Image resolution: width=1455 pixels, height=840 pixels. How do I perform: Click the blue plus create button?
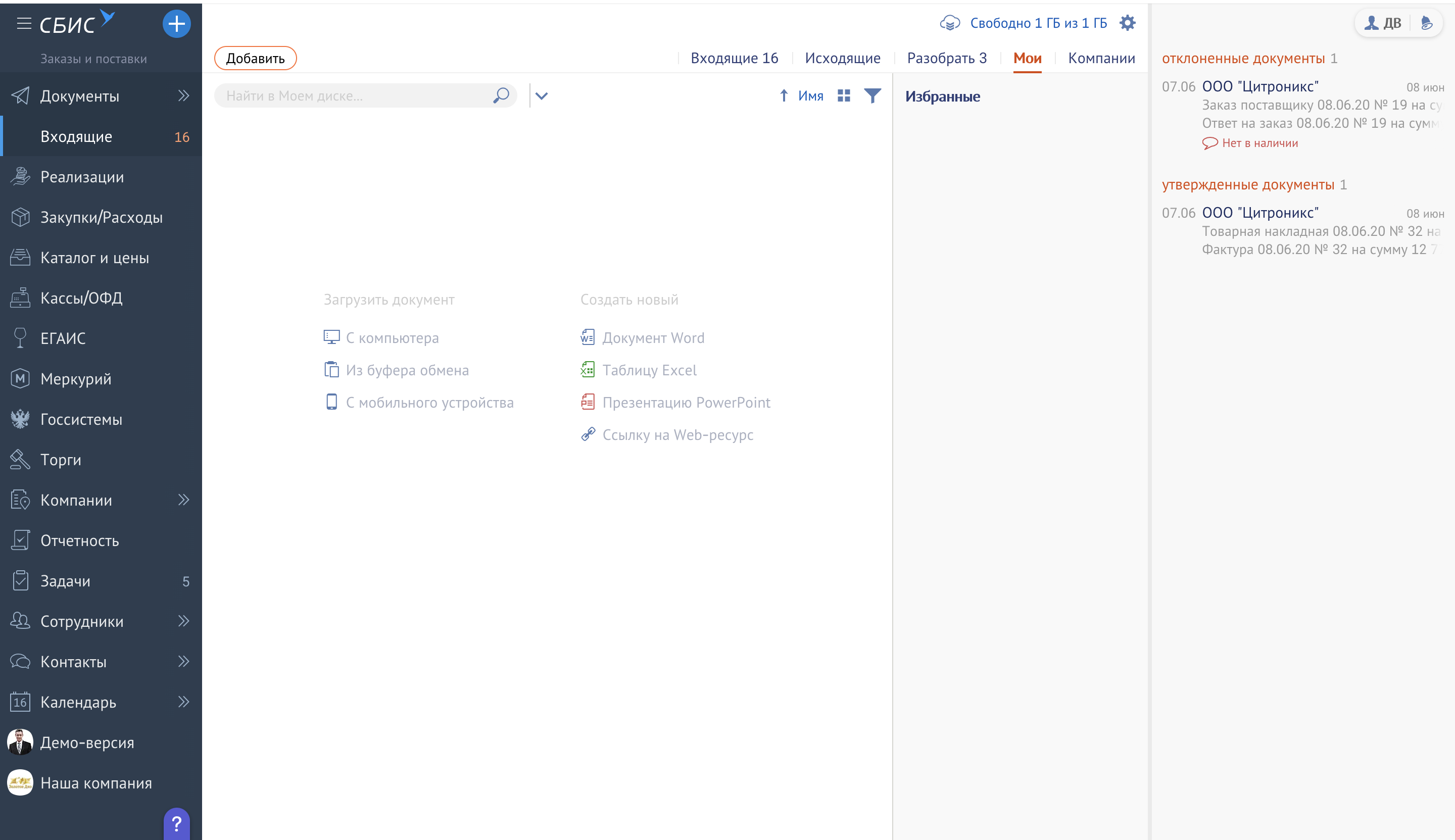tap(176, 24)
